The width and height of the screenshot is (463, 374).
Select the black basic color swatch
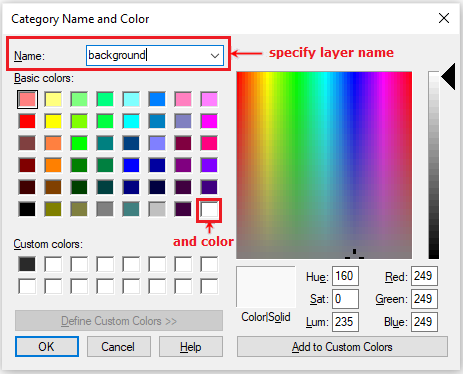click(x=27, y=209)
